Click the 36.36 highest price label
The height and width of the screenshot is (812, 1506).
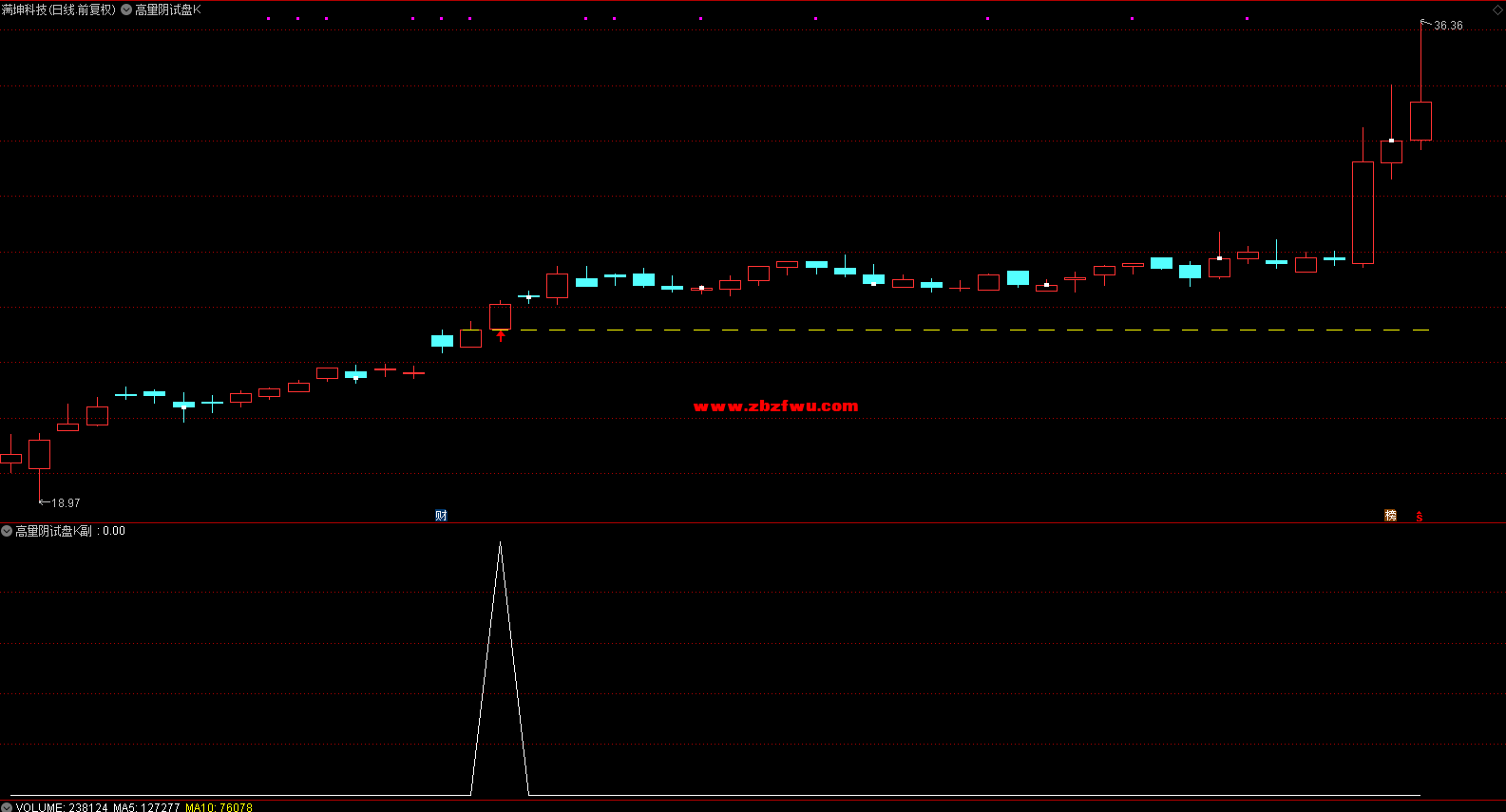tap(1448, 26)
